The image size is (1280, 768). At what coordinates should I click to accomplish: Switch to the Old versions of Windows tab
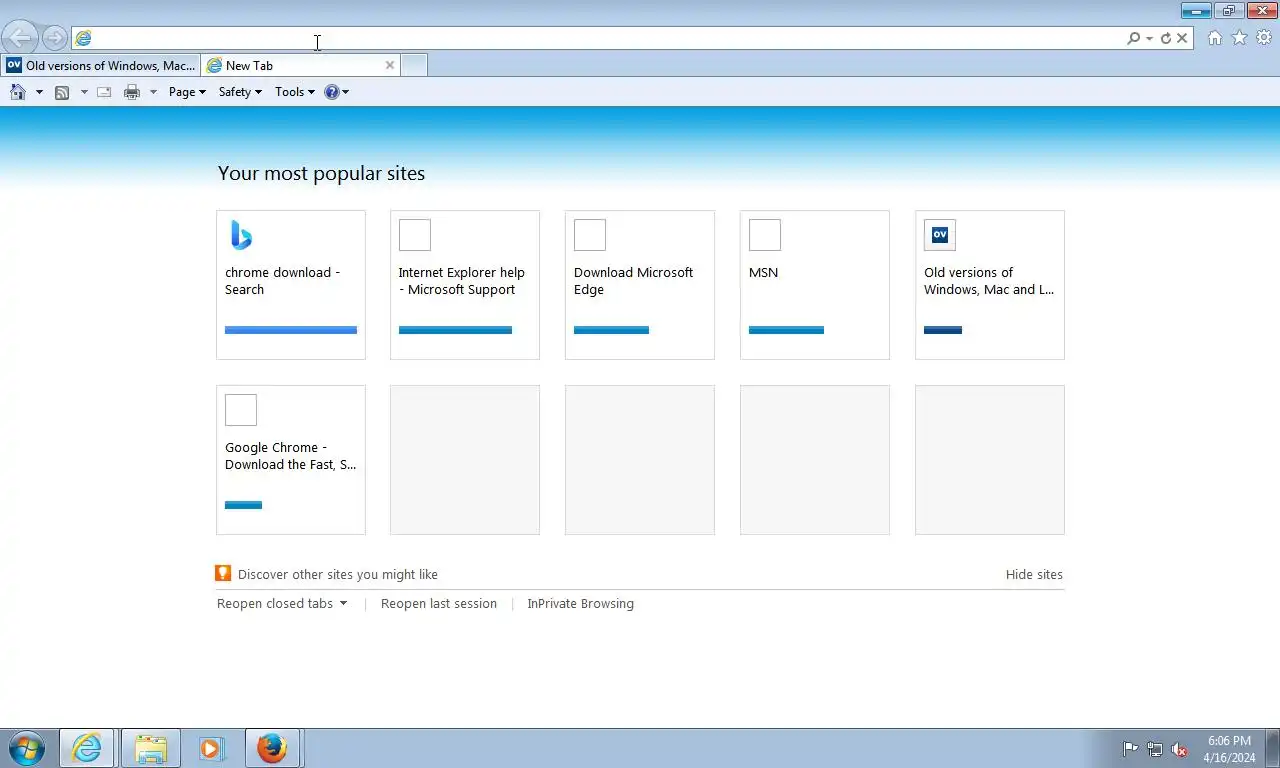[100, 65]
